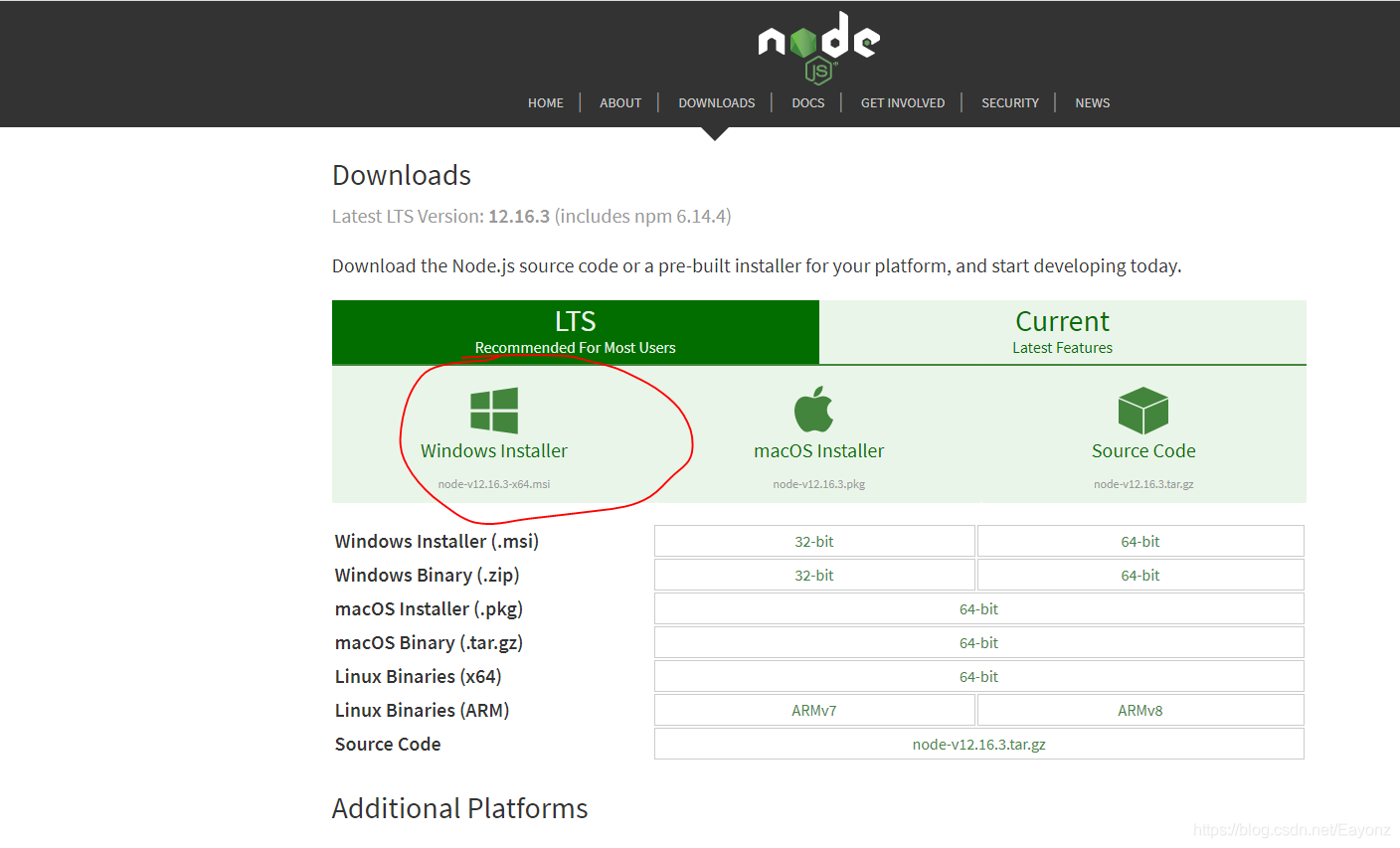This screenshot has width=1400, height=848.
Task: Click the Source Code label under the cube
Action: pyautogui.click(x=1143, y=450)
